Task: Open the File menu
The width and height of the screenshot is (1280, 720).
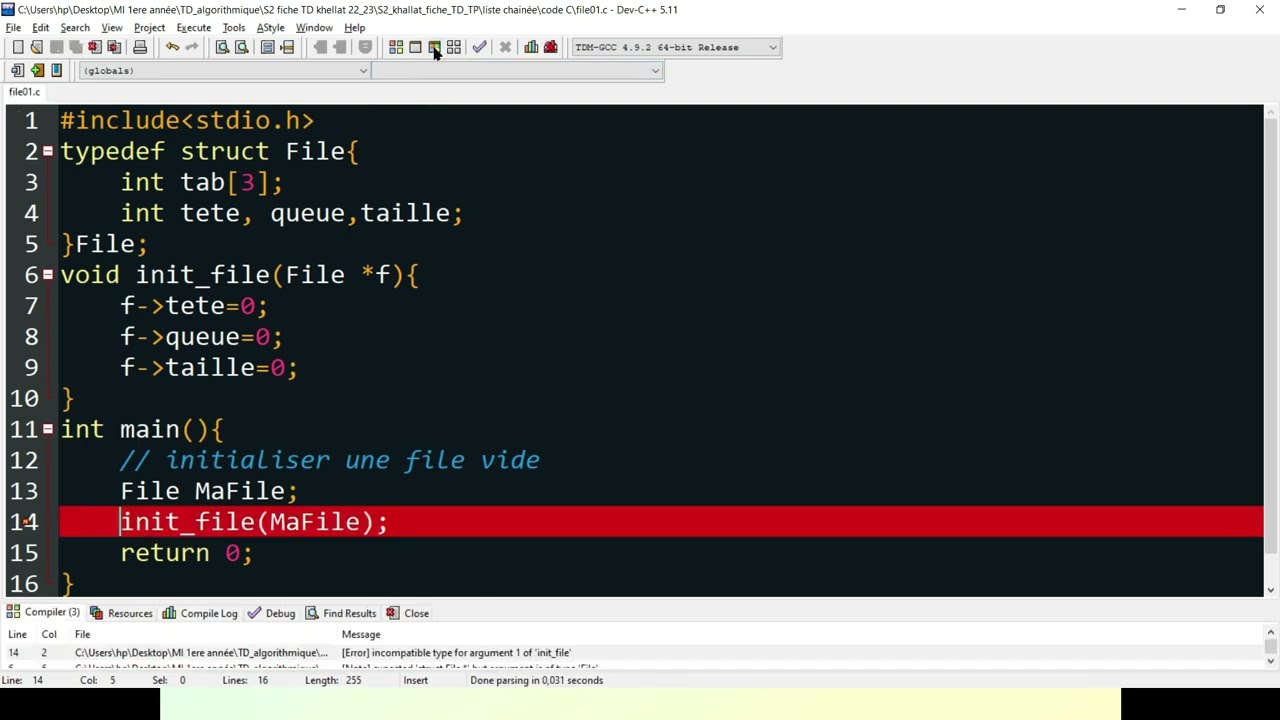Action: point(13,27)
